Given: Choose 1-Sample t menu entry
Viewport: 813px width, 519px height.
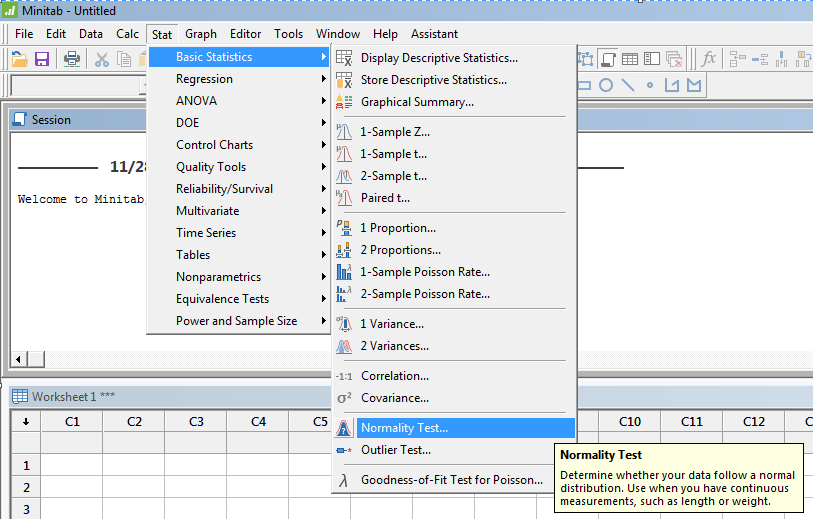Looking at the screenshot, I should coord(454,154).
